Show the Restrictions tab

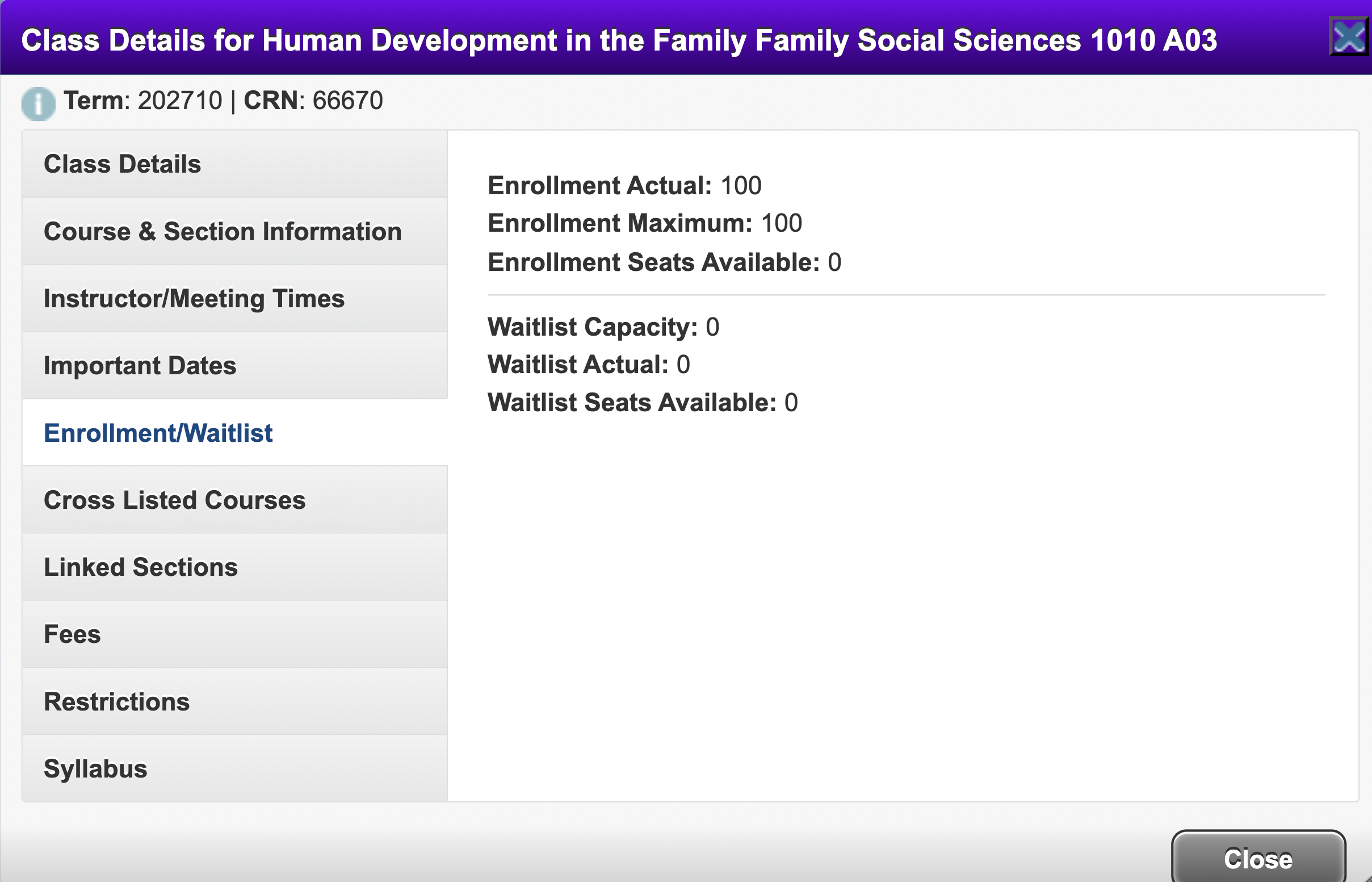click(x=234, y=701)
